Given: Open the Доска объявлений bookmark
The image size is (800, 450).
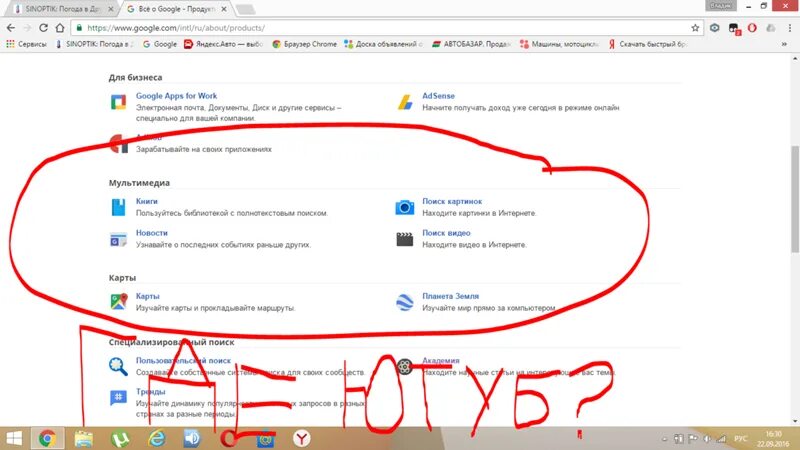Looking at the screenshot, I should coord(384,44).
